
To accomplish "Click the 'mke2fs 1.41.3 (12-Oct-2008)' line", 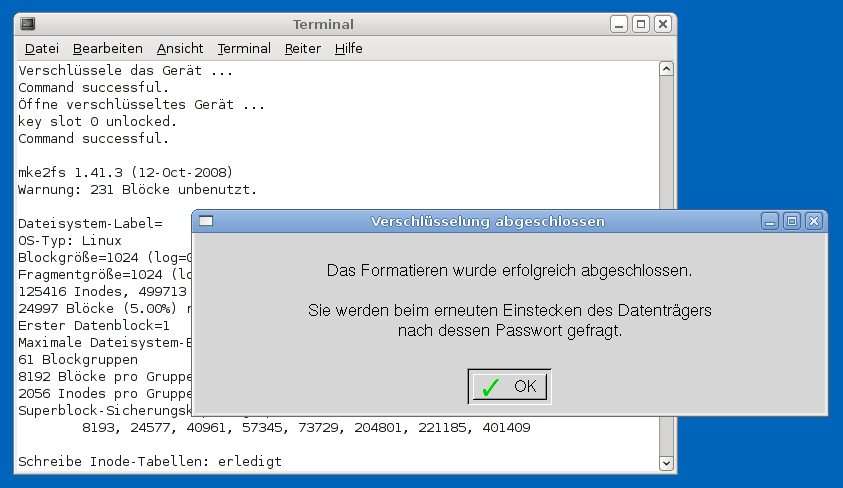I will (125, 173).
